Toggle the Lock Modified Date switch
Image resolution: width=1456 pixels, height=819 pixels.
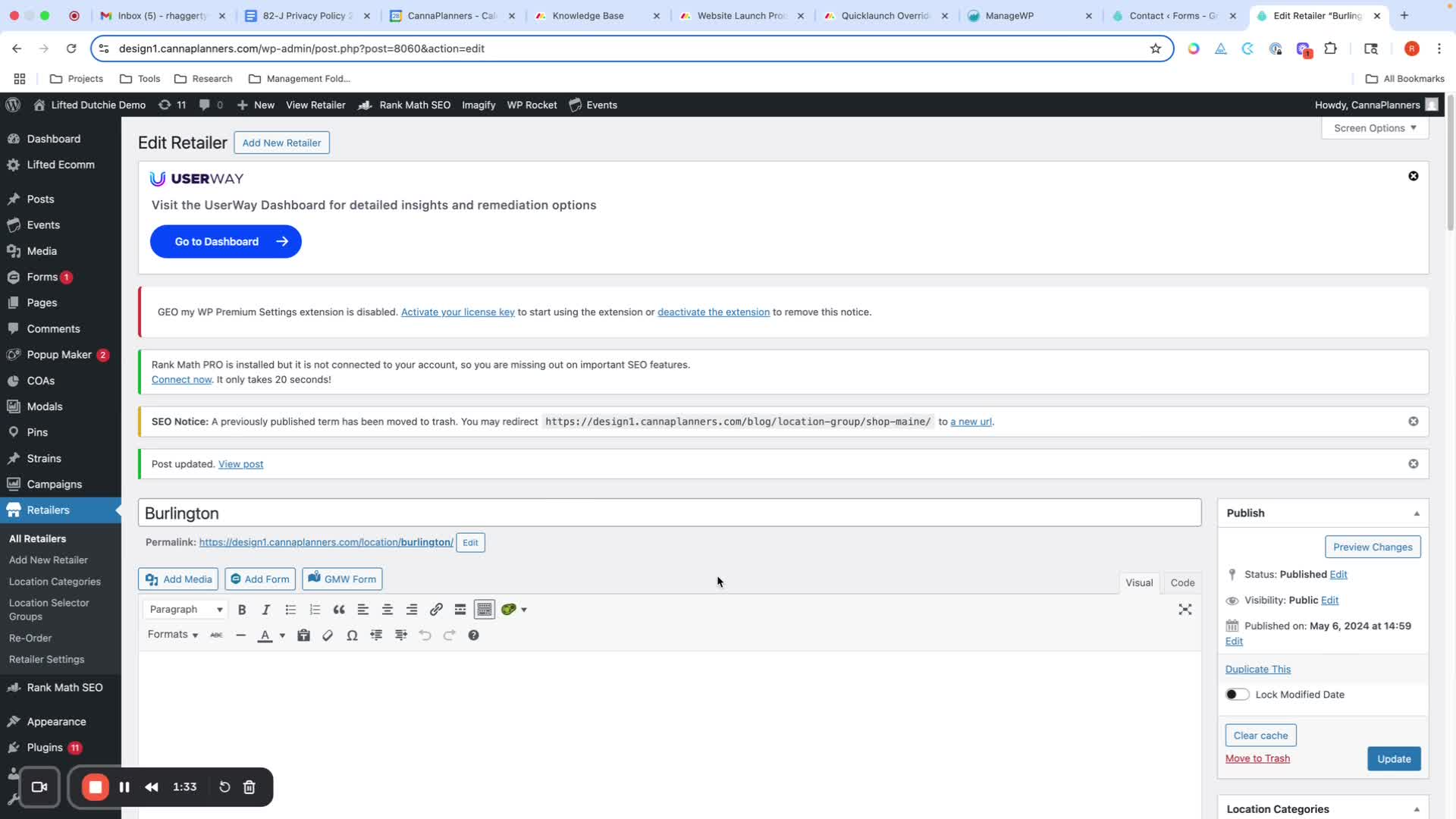tap(1237, 695)
